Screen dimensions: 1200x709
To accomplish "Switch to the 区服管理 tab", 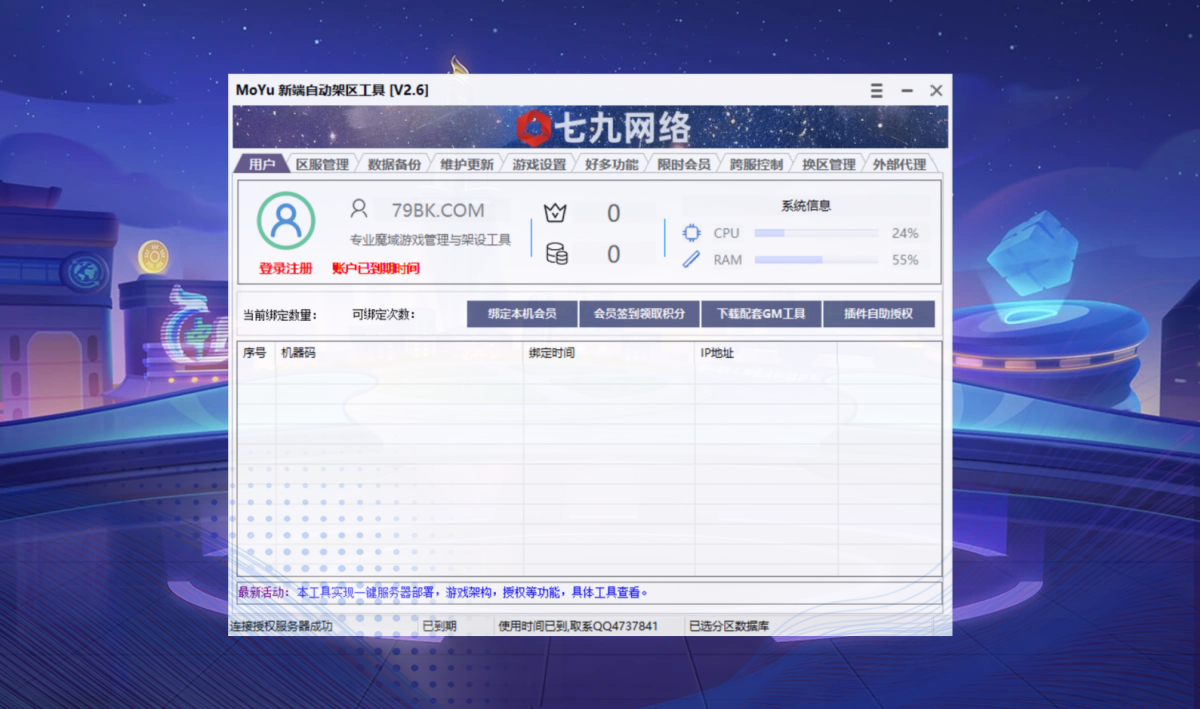I will (x=322, y=165).
